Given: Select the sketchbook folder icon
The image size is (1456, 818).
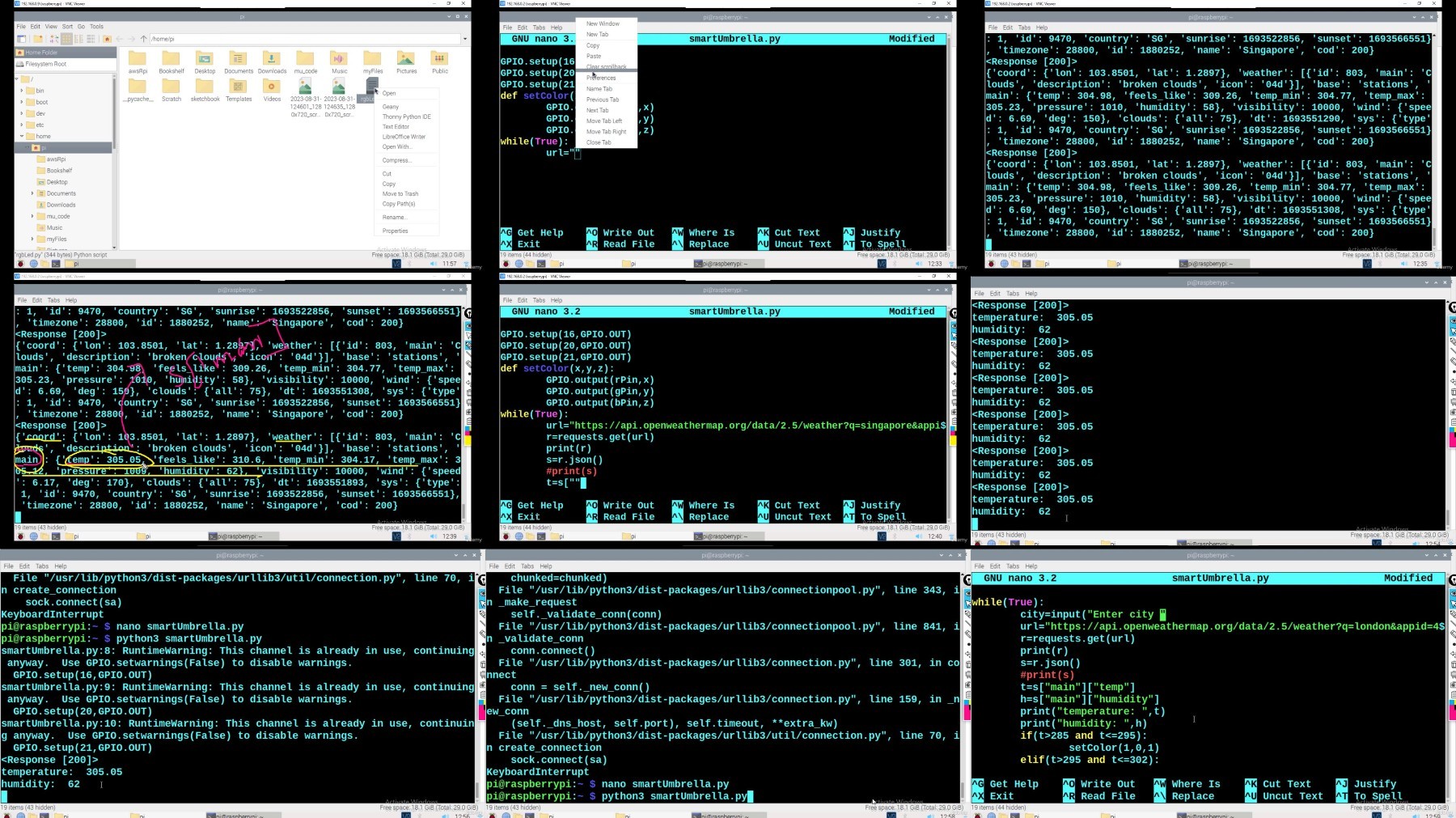Looking at the screenshot, I should (205, 87).
